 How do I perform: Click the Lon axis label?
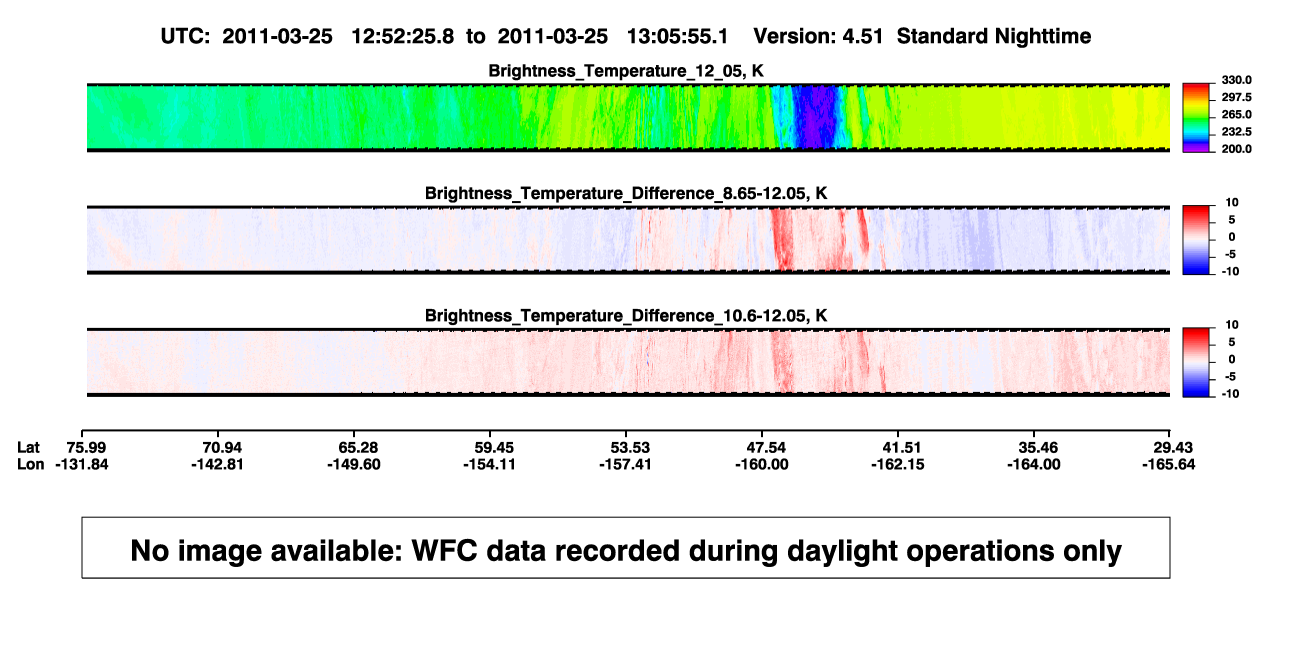(30, 464)
